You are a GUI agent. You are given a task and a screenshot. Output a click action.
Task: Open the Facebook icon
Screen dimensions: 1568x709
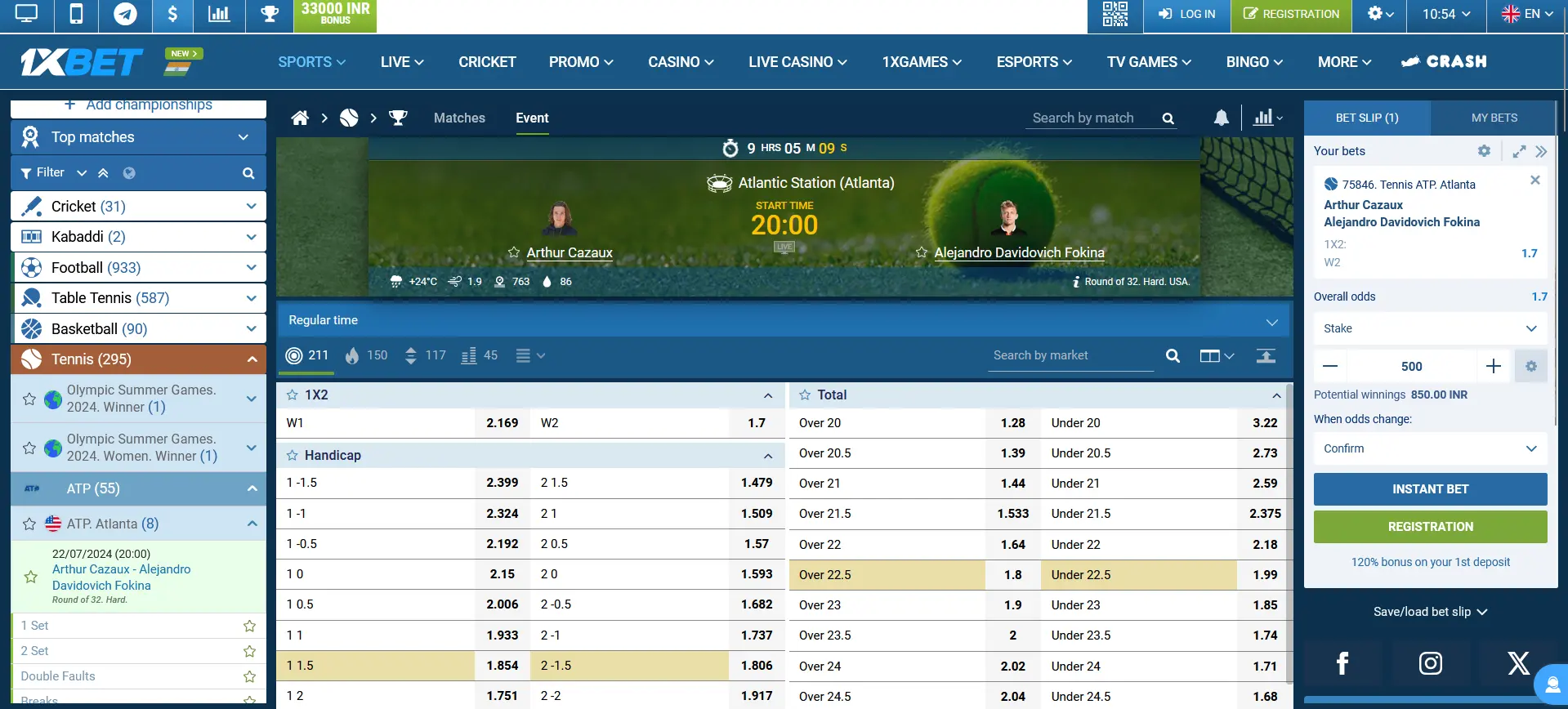[1342, 663]
